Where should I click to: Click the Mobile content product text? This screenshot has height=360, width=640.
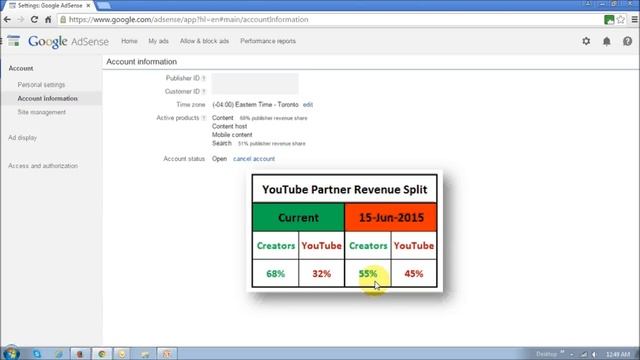coord(232,135)
